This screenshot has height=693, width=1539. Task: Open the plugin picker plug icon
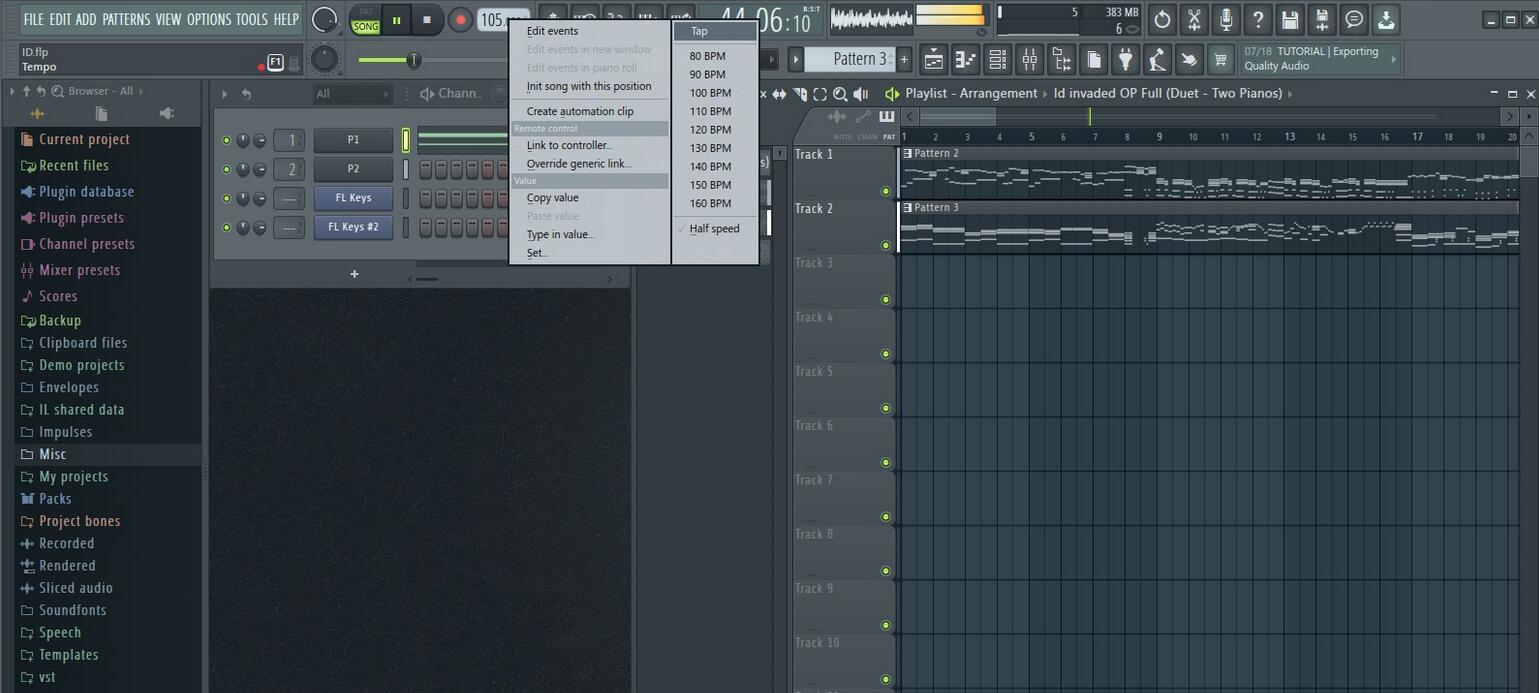point(1126,60)
